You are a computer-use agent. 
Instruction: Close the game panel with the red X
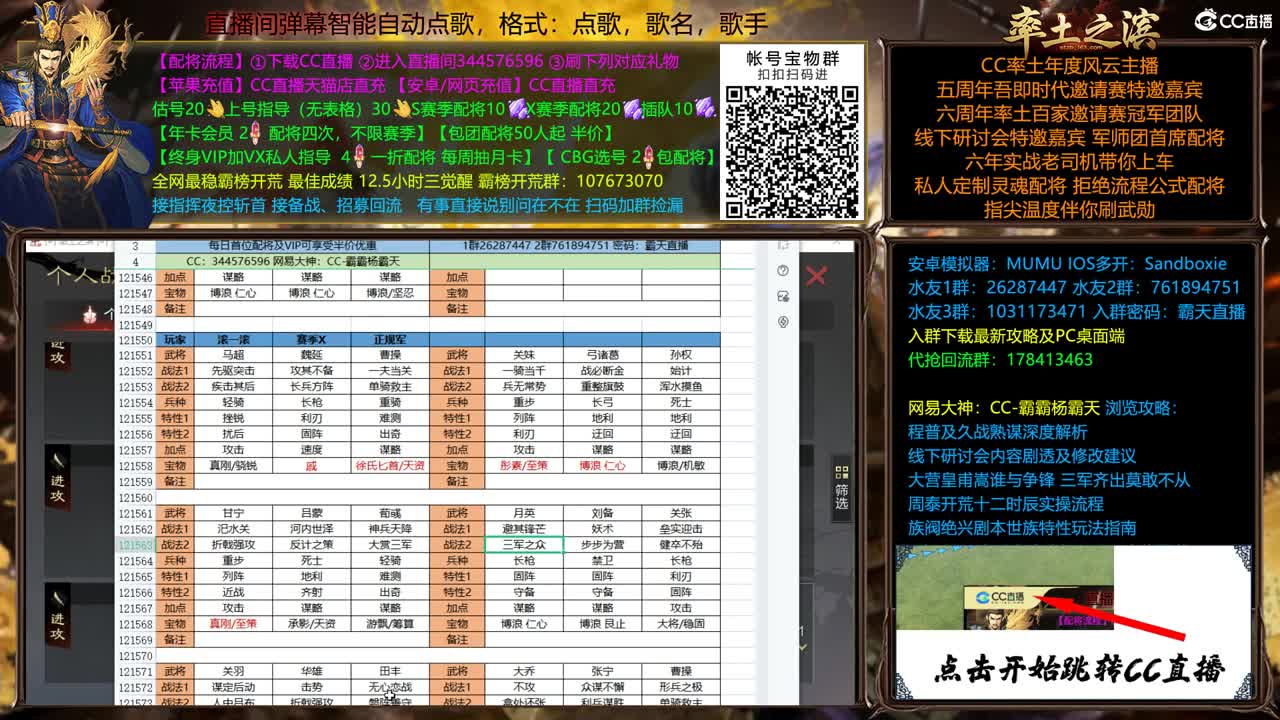click(x=816, y=275)
